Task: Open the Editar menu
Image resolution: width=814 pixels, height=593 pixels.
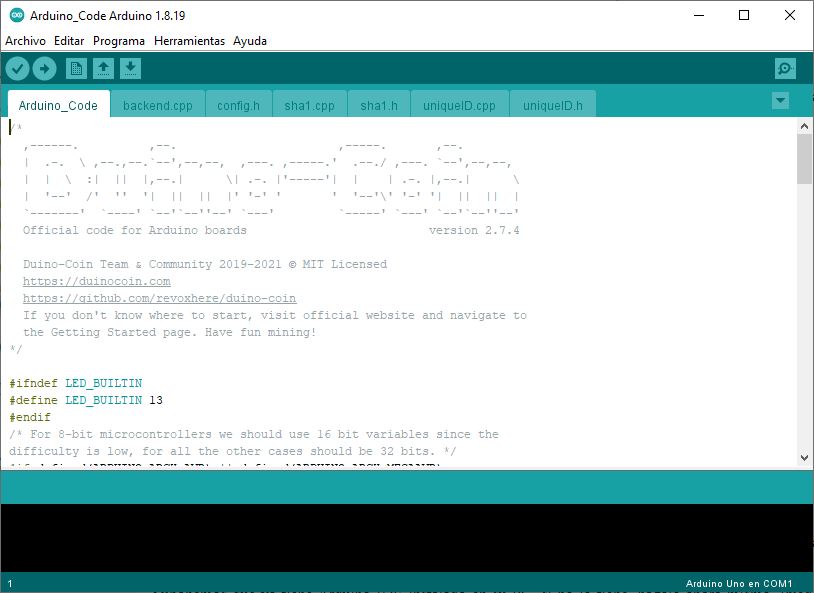Action: point(69,41)
